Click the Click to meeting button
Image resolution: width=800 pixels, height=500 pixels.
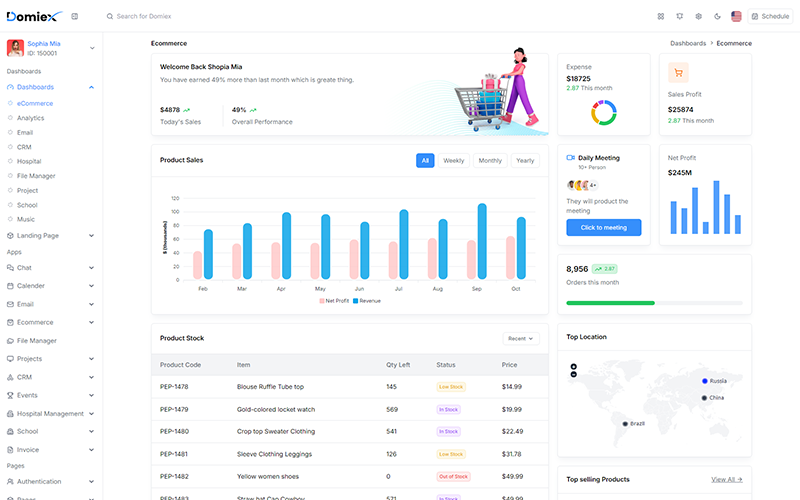tap(604, 228)
